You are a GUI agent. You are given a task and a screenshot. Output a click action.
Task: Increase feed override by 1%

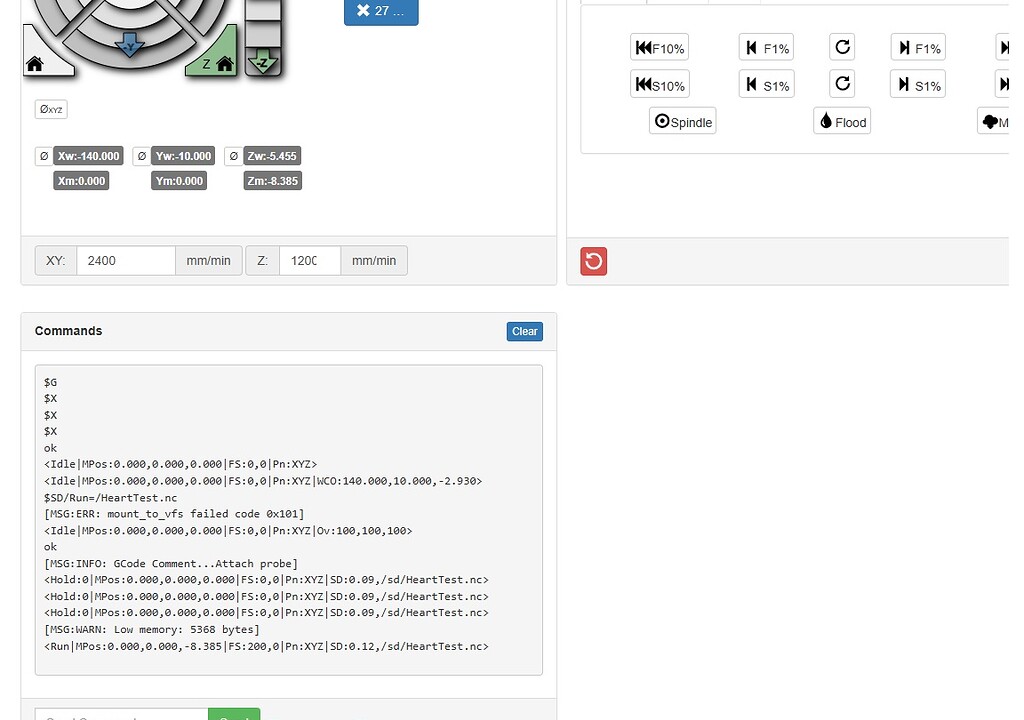(x=918, y=48)
